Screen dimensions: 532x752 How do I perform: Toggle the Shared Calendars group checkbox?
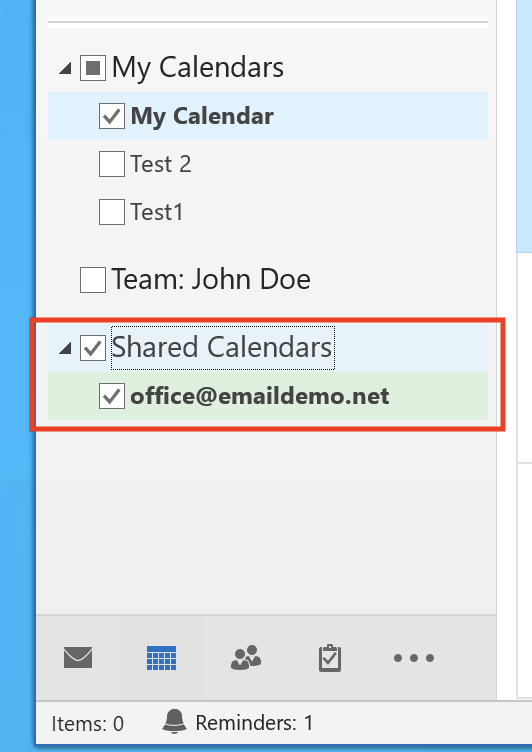[x=93, y=347]
